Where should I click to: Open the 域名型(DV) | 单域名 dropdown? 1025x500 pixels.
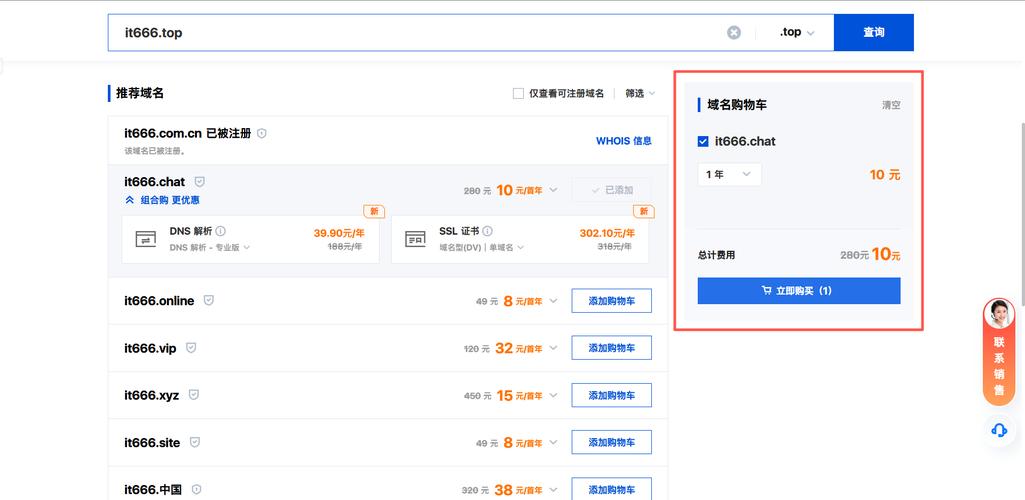481,248
